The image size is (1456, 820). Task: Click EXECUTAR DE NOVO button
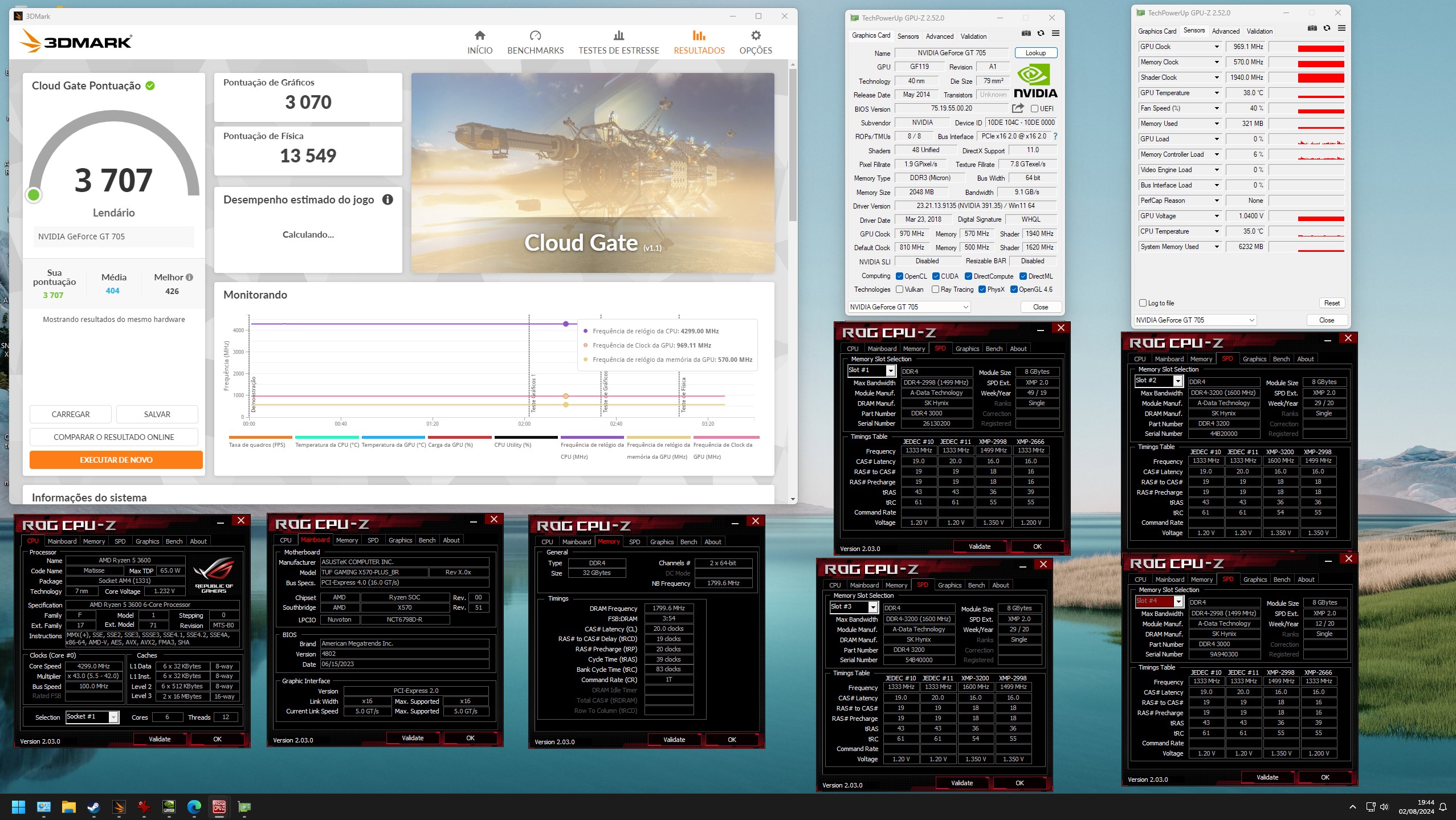pyautogui.click(x=116, y=460)
